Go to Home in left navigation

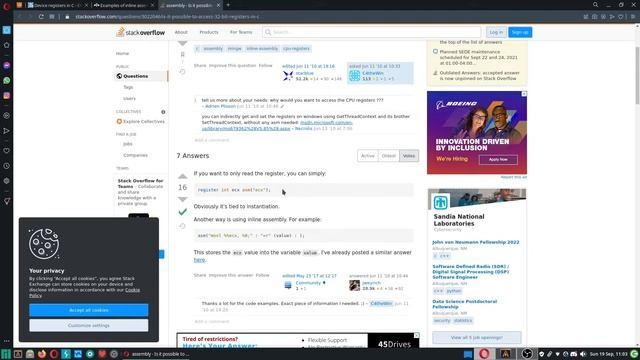pos(122,53)
